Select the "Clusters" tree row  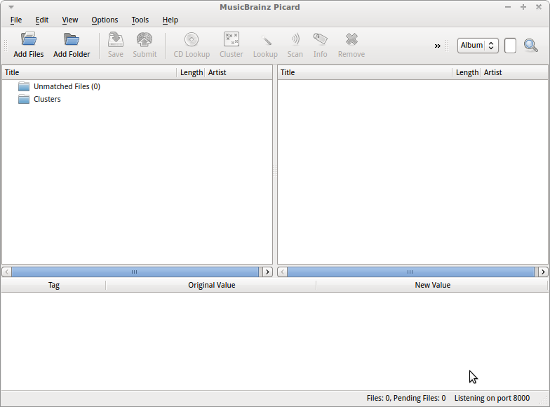[x=137, y=99]
